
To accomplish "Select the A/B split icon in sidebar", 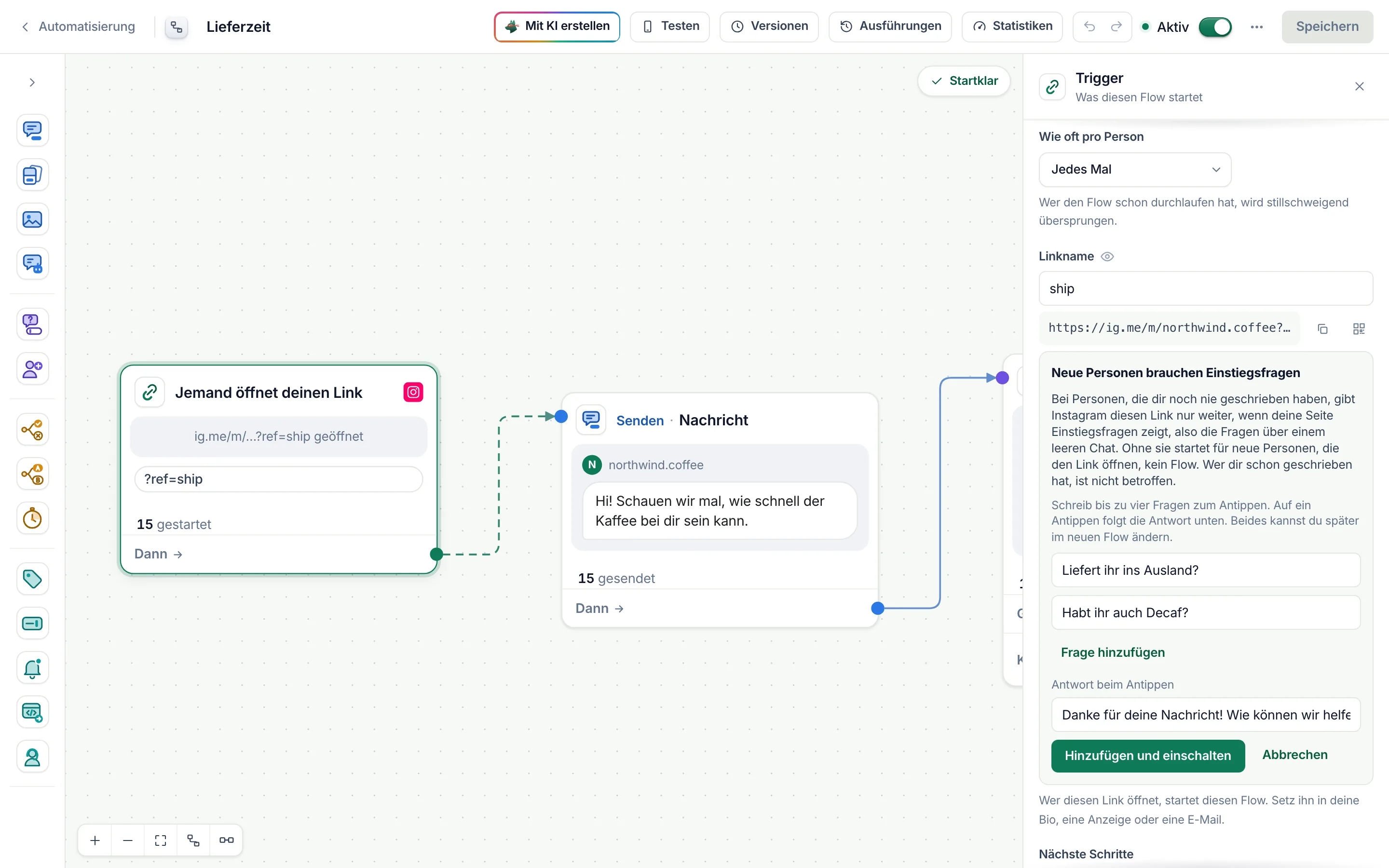I will pyautogui.click(x=32, y=474).
